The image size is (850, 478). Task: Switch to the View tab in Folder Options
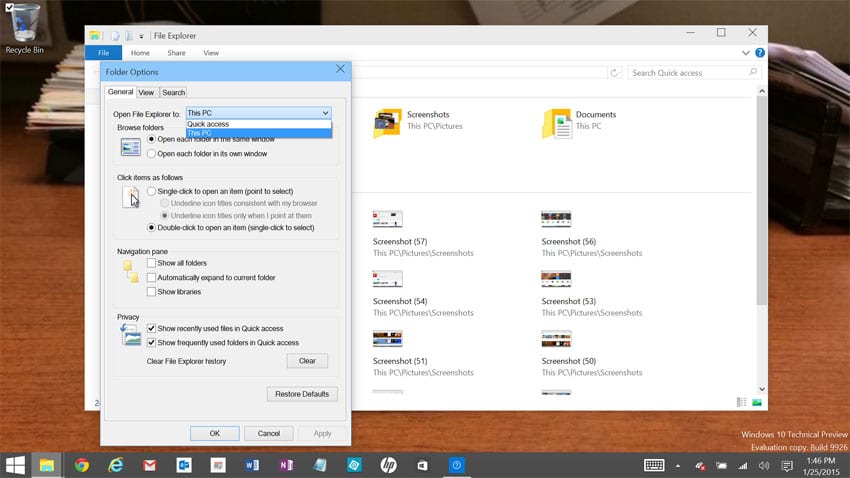pos(146,92)
